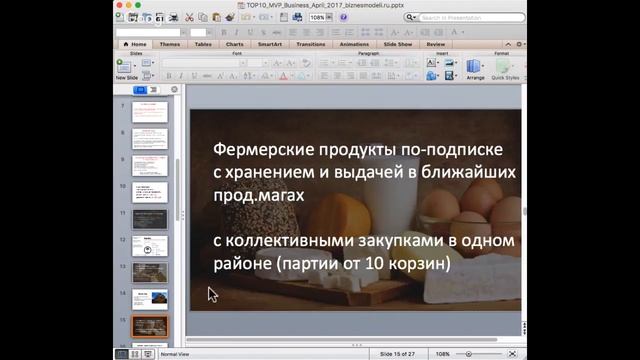The image size is (640, 360).
Task: Click the ribbon Increase Font Size icon
Action: 277,63
